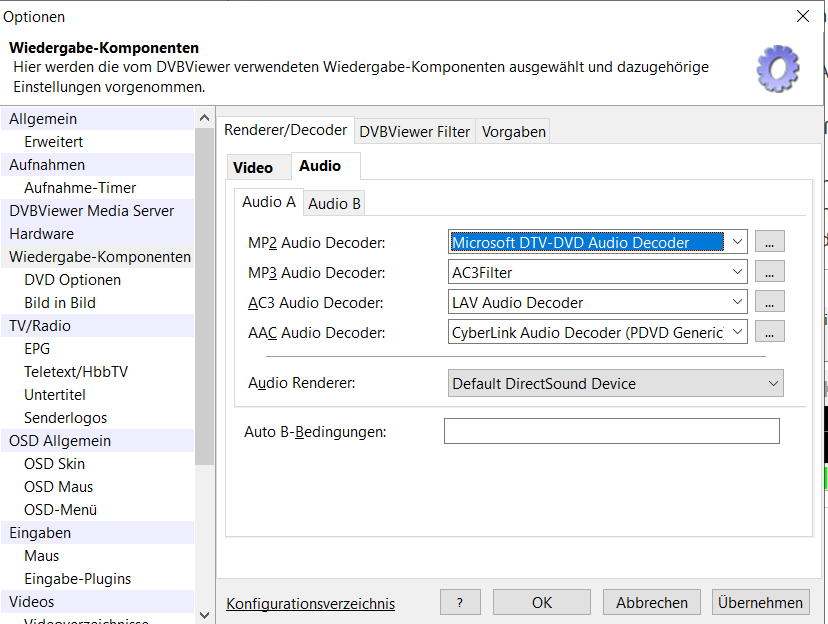Screen dimensions: 828x624
Task: Switch to the Vorgaben tab
Action: pos(513,131)
